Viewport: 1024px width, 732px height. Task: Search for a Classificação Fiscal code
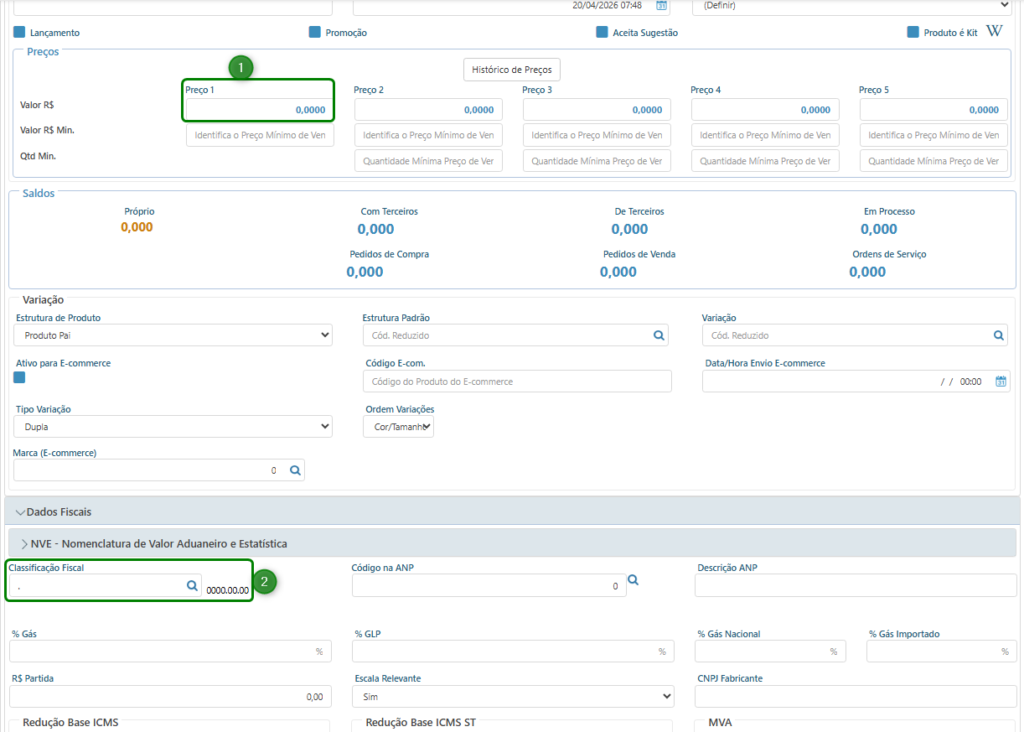coord(192,587)
